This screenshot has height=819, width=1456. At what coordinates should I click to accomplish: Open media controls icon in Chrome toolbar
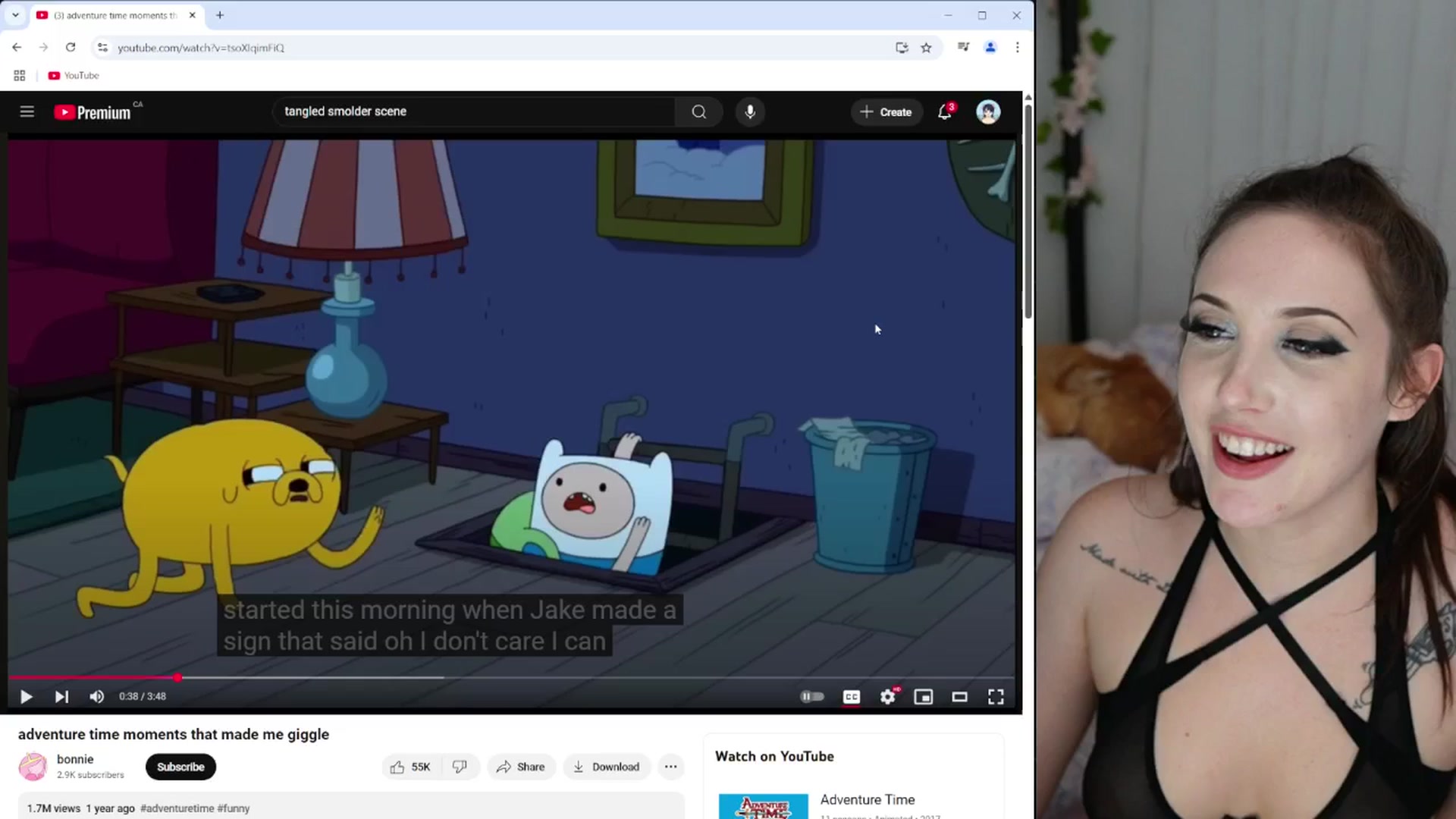(x=963, y=47)
